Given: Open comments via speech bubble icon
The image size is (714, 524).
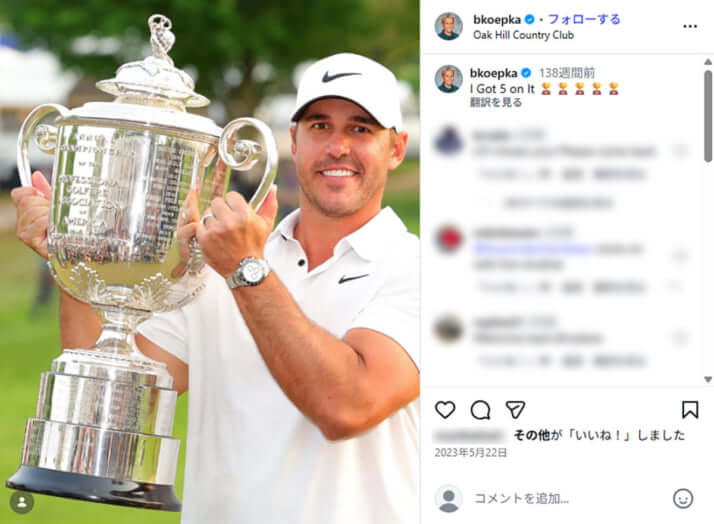Looking at the screenshot, I should 480,410.
